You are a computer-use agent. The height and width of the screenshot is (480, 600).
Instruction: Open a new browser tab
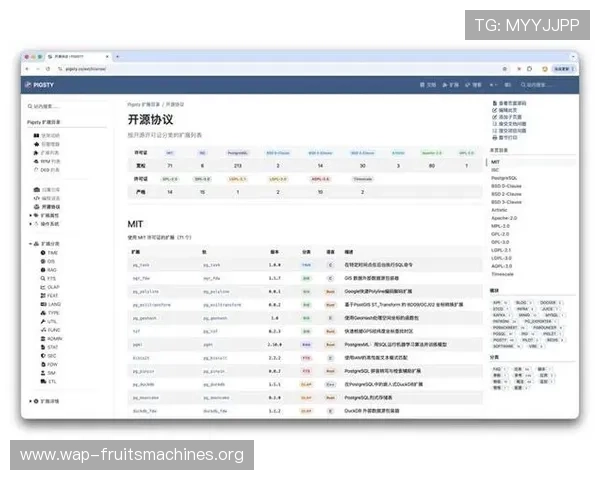117,57
